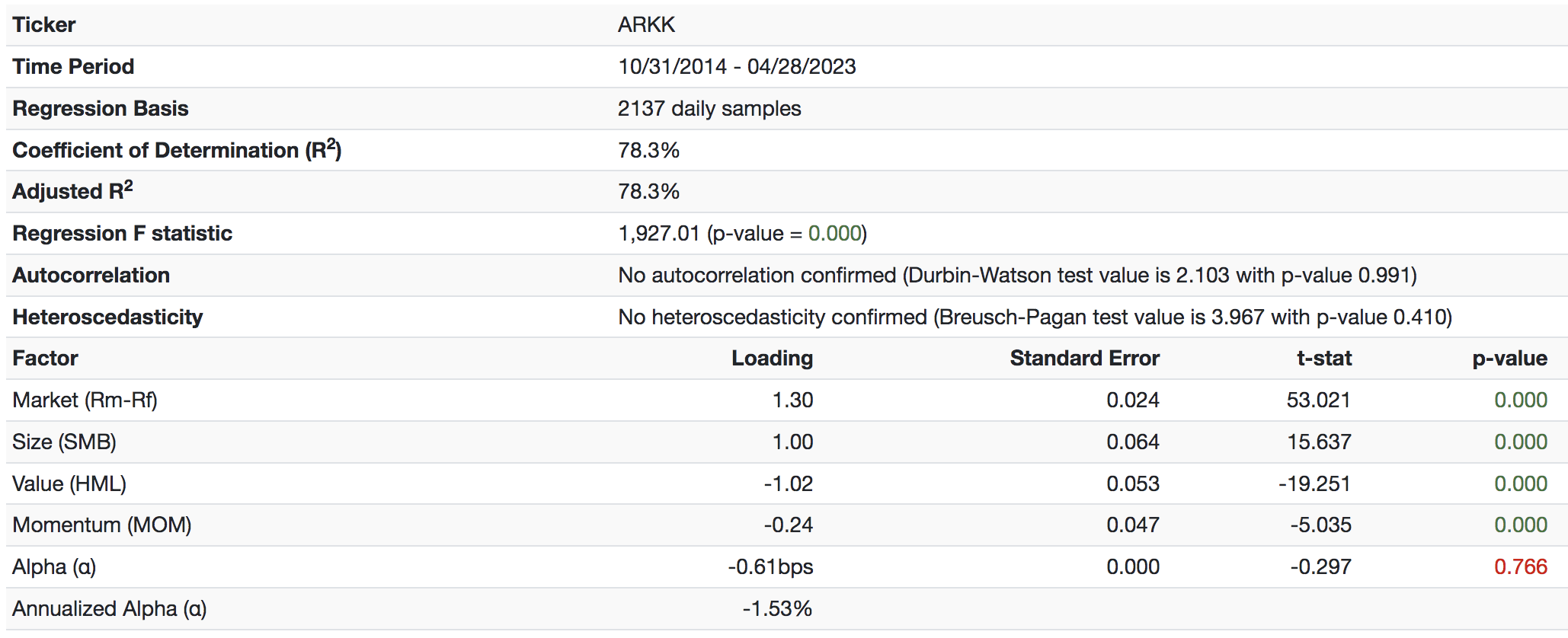1568x638 pixels.
Task: Select the Market loading value 1.30
Action: [792, 400]
